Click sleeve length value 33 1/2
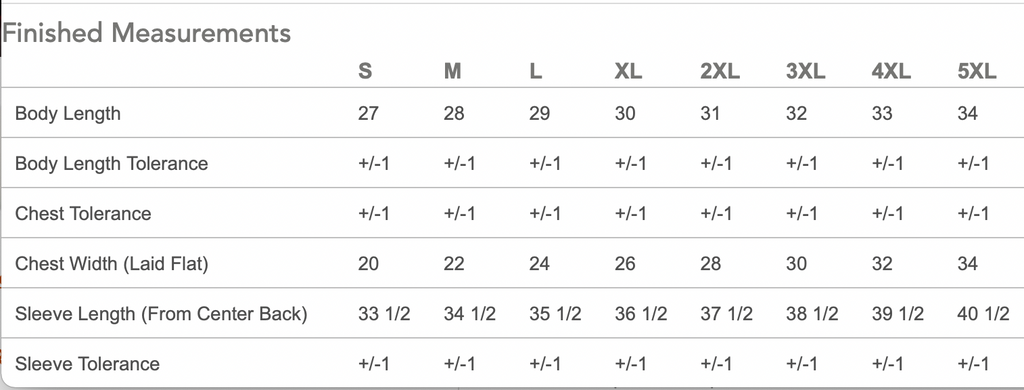 coord(384,314)
